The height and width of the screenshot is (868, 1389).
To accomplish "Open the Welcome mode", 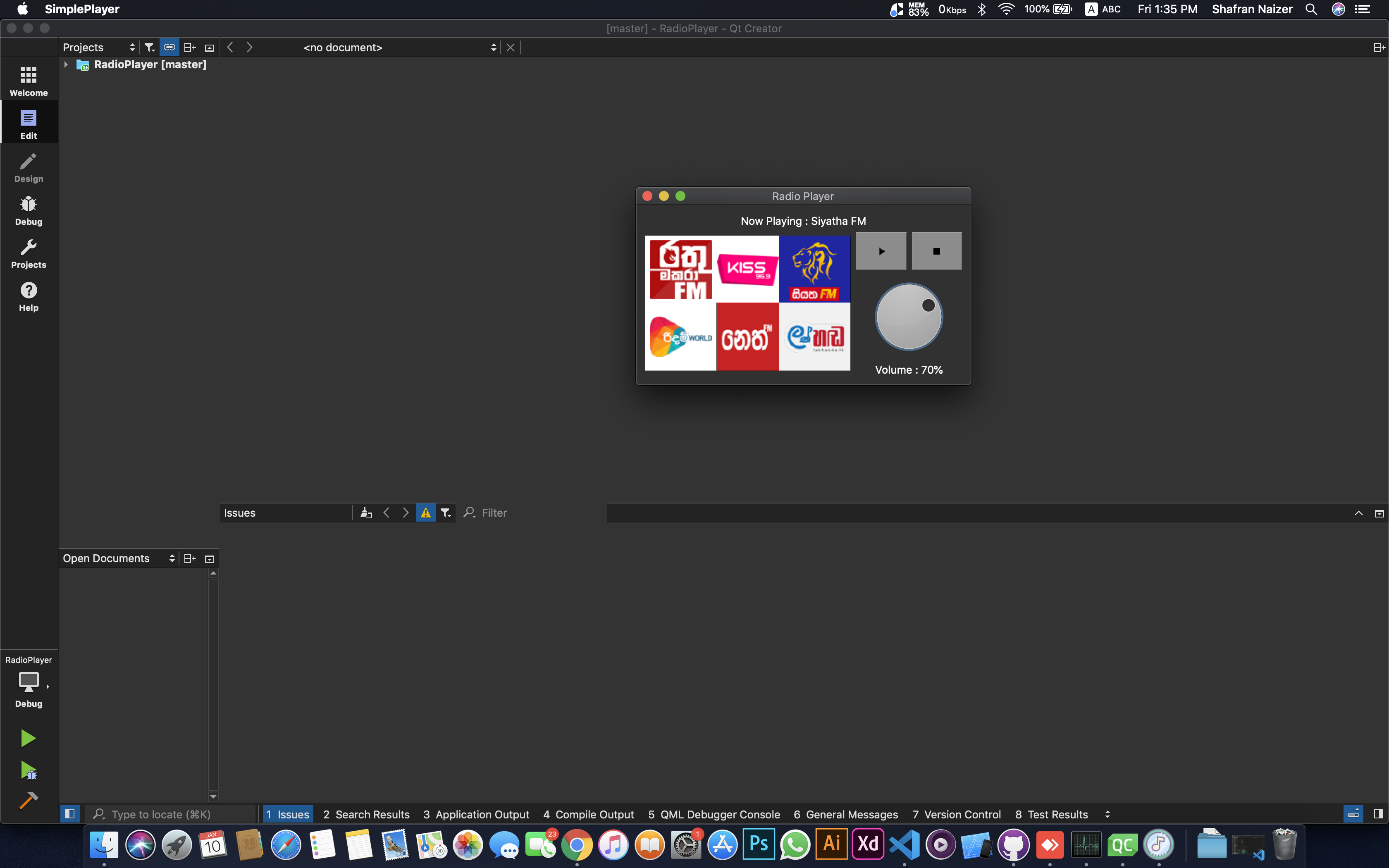I will tap(28, 81).
